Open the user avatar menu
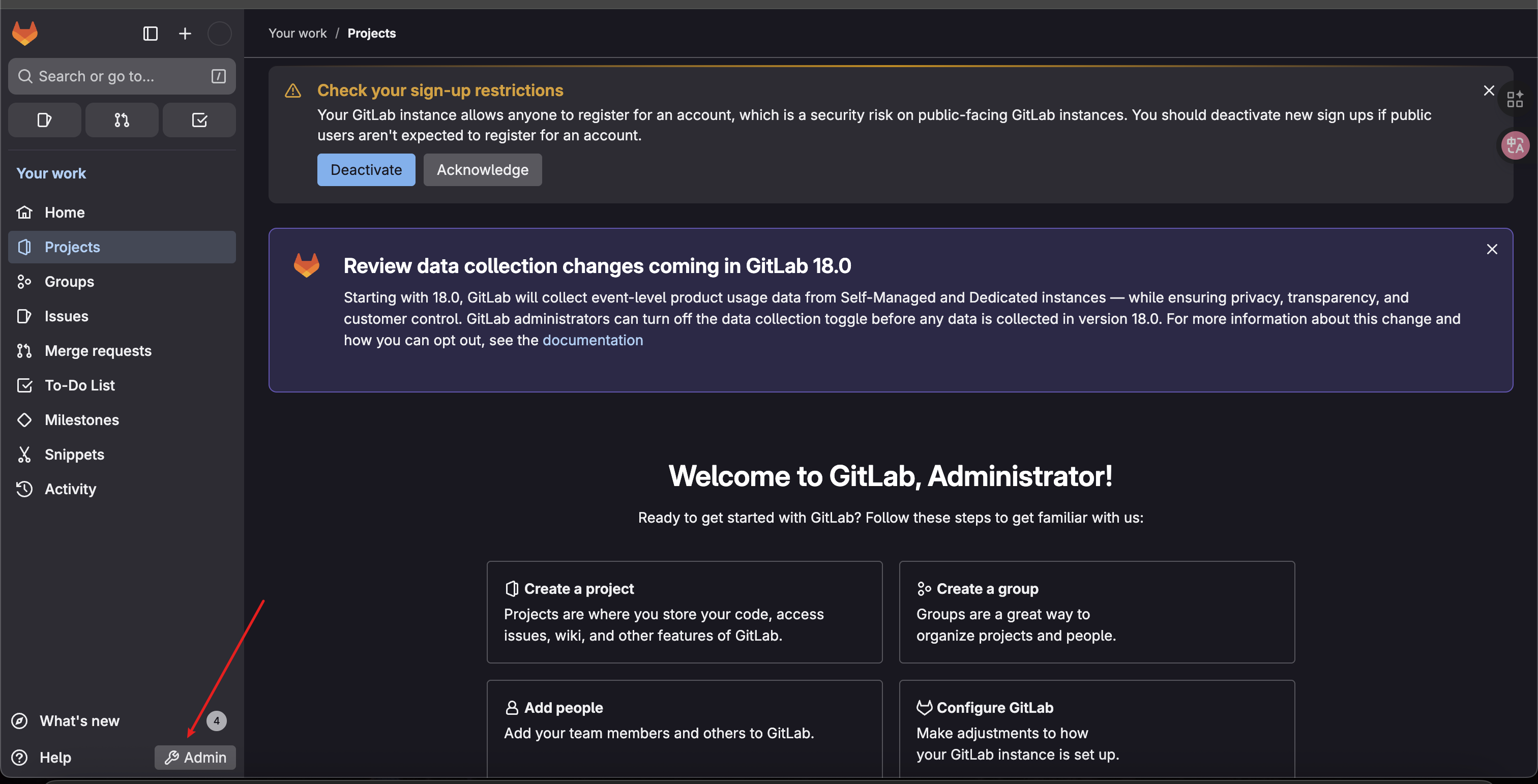The image size is (1538, 784). (x=219, y=34)
